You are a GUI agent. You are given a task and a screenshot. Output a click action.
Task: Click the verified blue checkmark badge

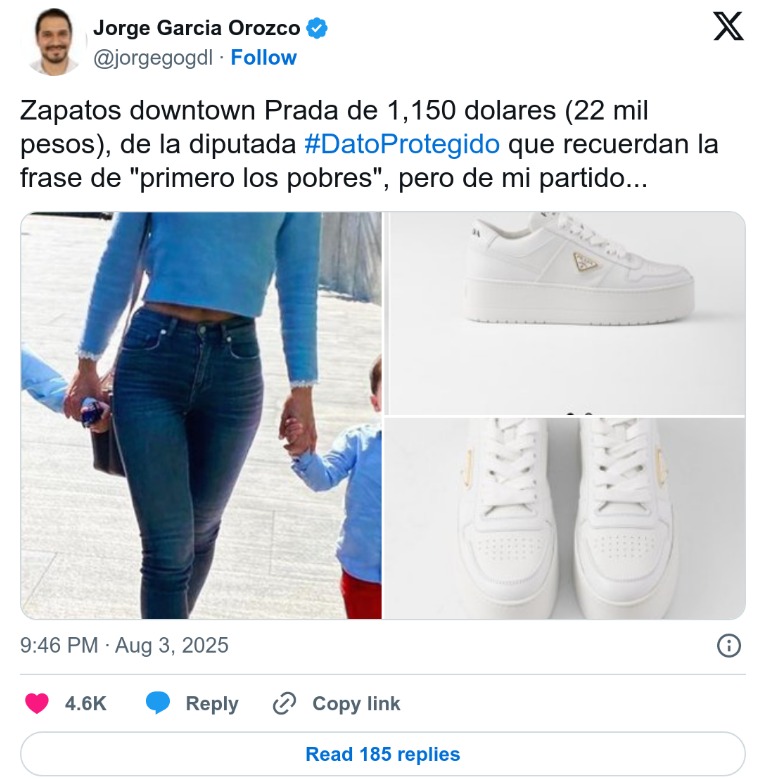(316, 28)
